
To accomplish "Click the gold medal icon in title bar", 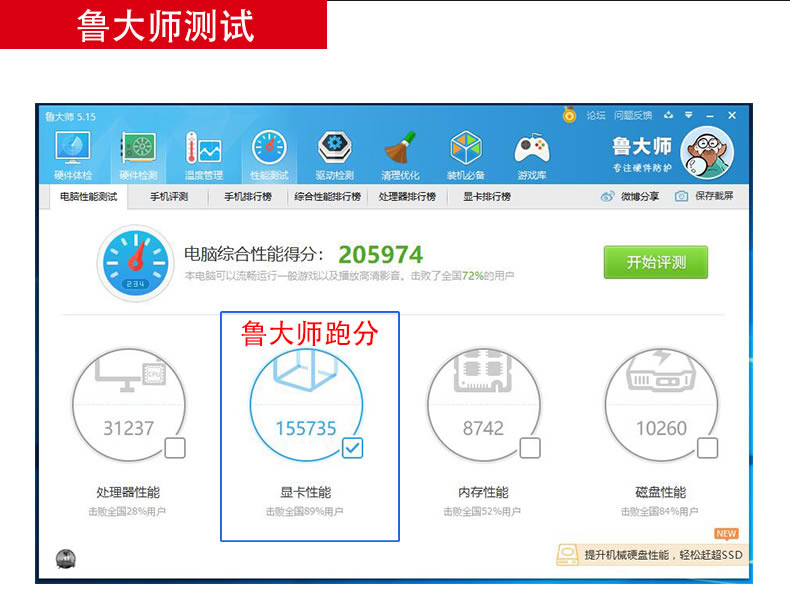I will coord(569,115).
